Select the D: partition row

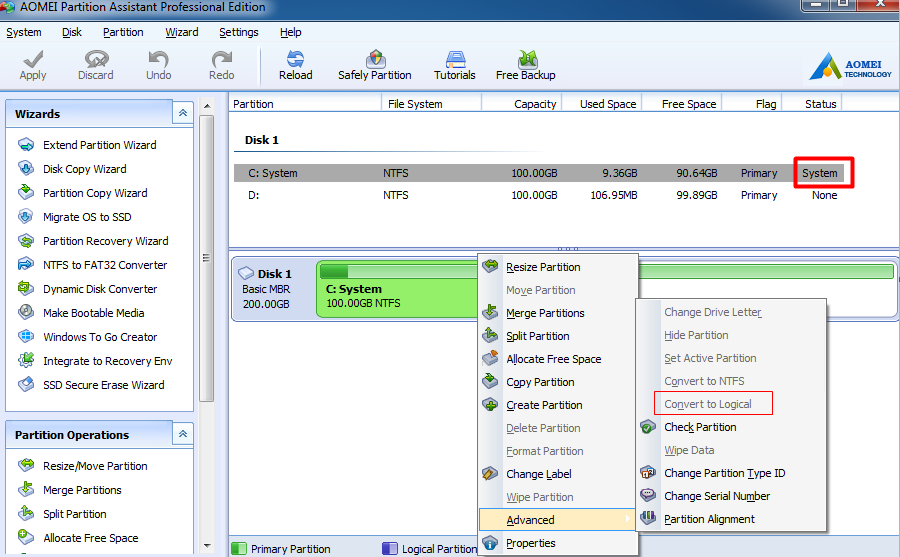point(541,195)
